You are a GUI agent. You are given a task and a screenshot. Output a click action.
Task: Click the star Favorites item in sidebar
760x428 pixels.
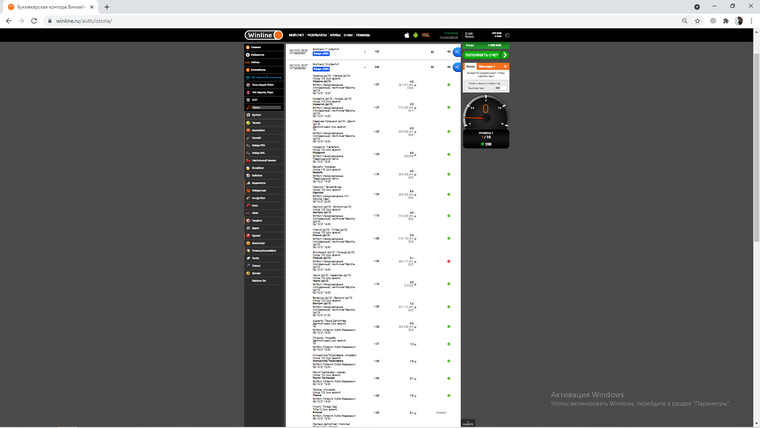click(264, 55)
